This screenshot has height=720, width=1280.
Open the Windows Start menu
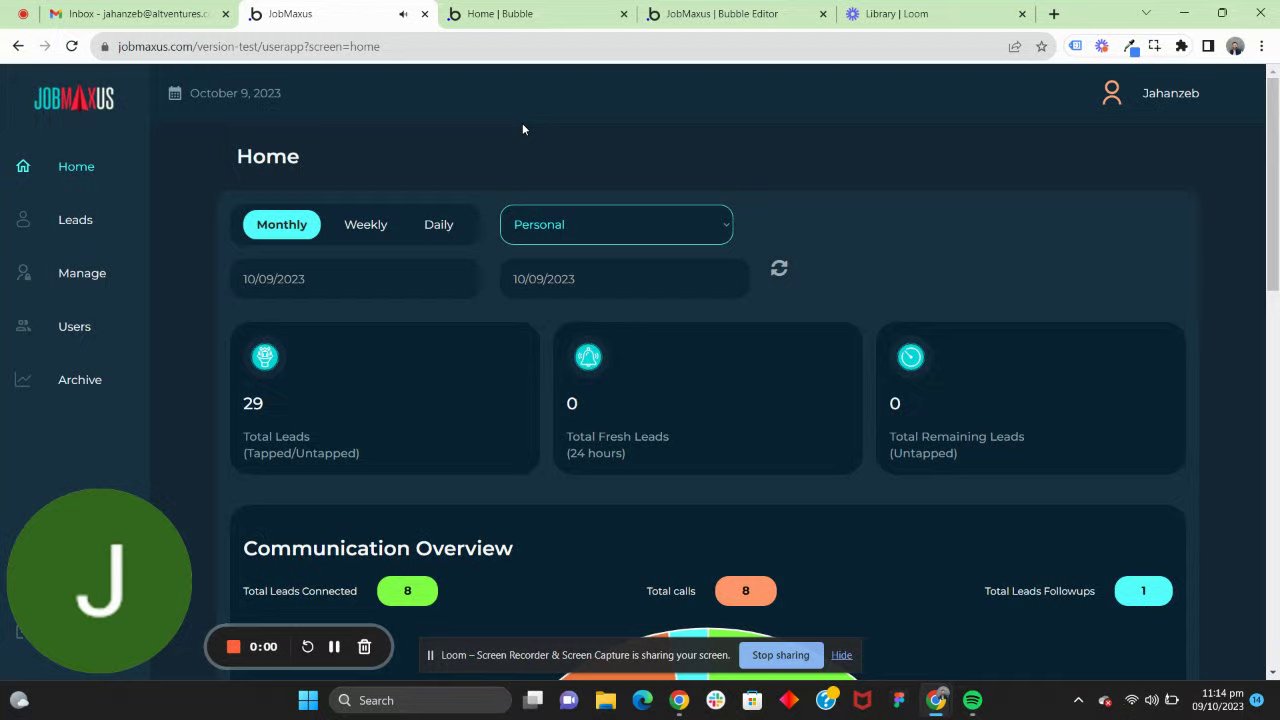click(308, 700)
